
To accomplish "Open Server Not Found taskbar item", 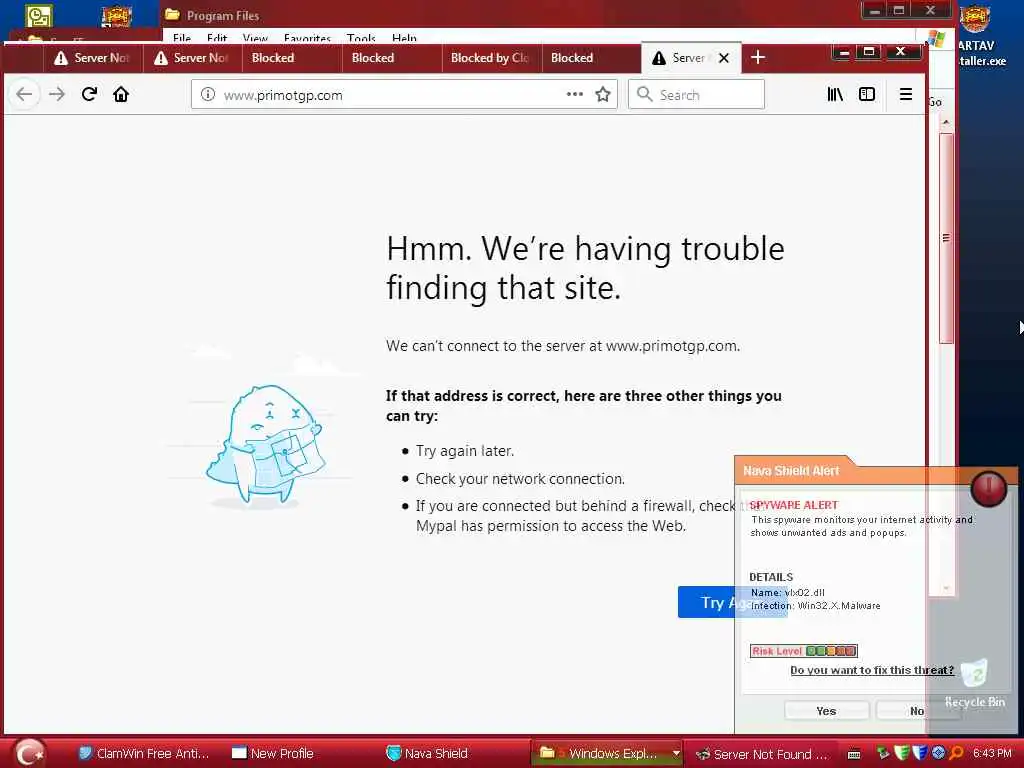I will (763, 754).
